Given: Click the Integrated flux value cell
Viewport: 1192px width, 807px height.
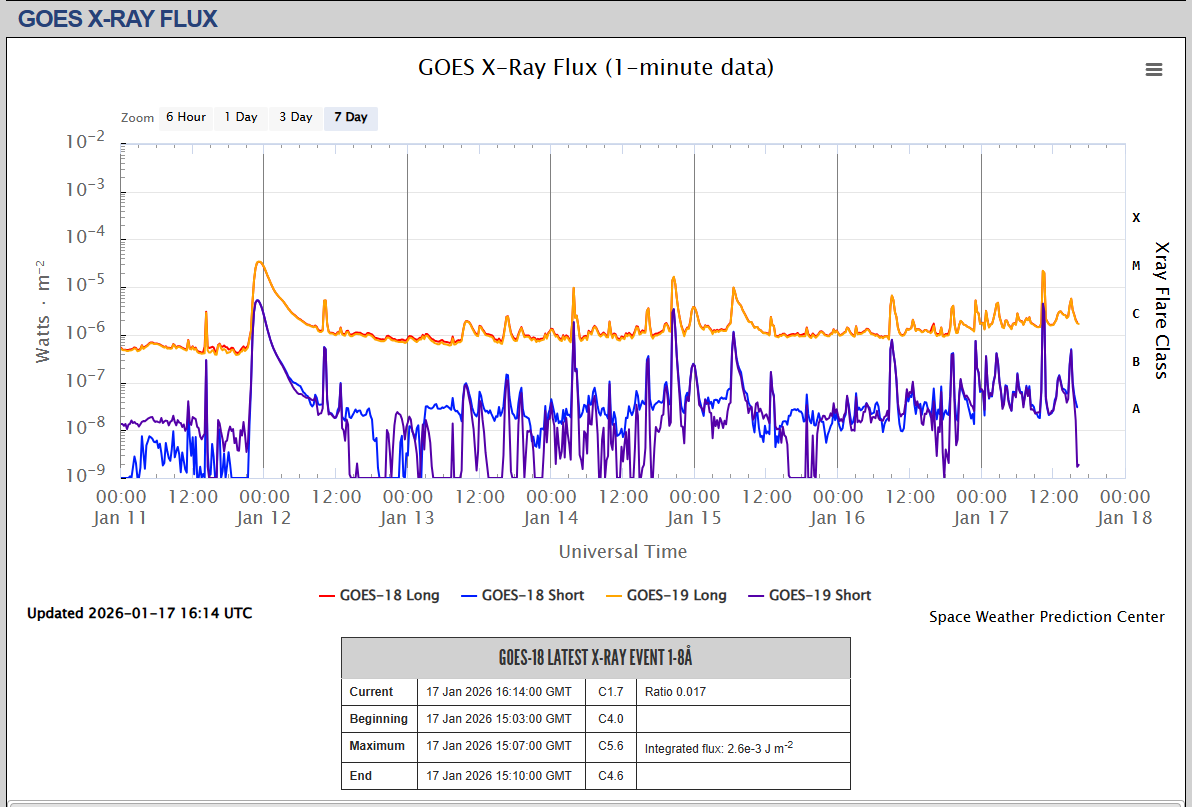Looking at the screenshot, I should (718, 747).
